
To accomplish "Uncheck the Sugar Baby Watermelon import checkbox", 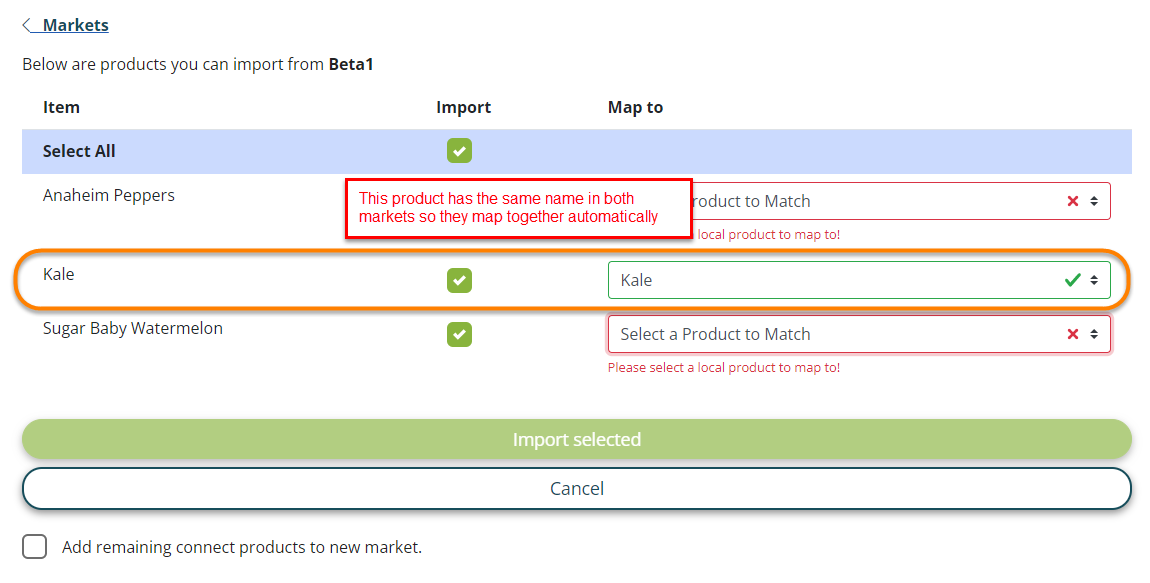I will pyautogui.click(x=459, y=334).
